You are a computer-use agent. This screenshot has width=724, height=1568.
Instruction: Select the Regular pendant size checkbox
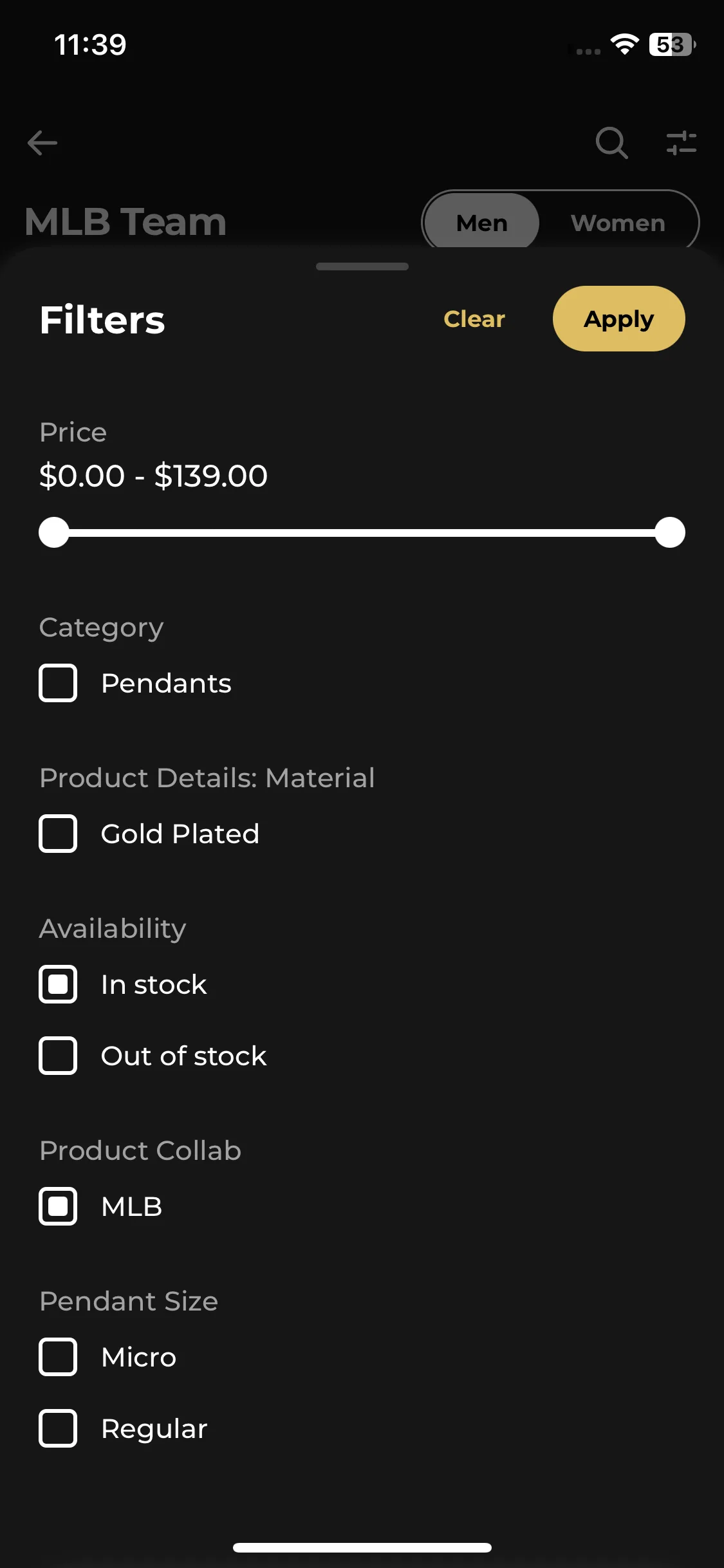coord(58,1428)
